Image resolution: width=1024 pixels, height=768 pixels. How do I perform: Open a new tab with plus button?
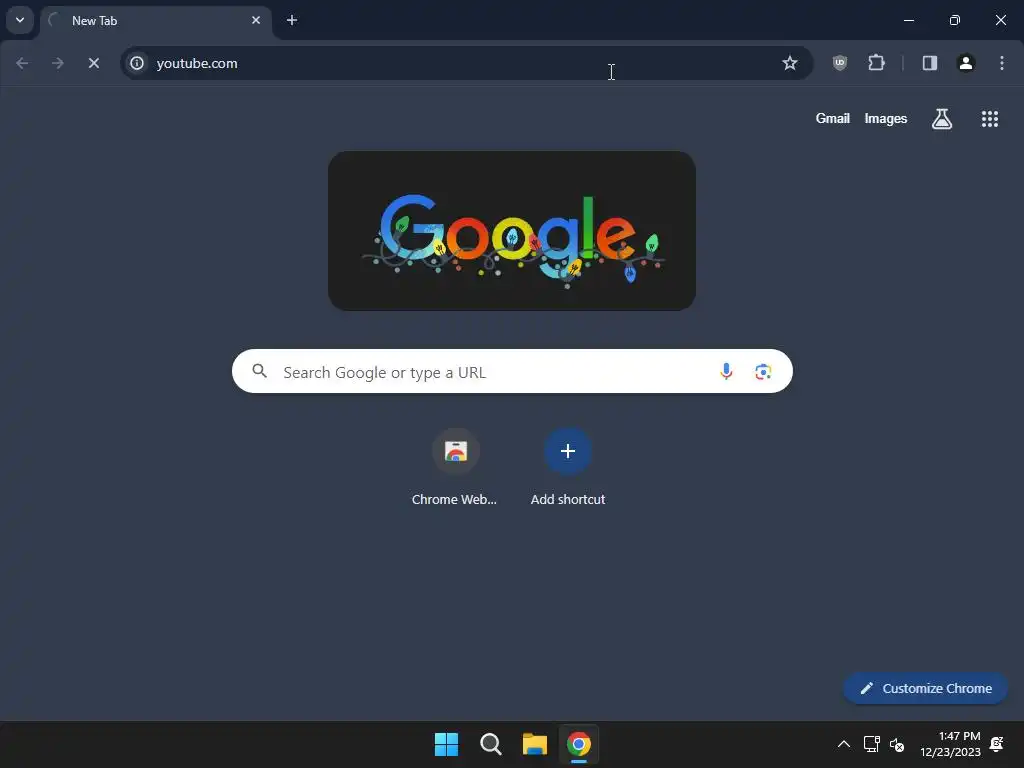(292, 20)
